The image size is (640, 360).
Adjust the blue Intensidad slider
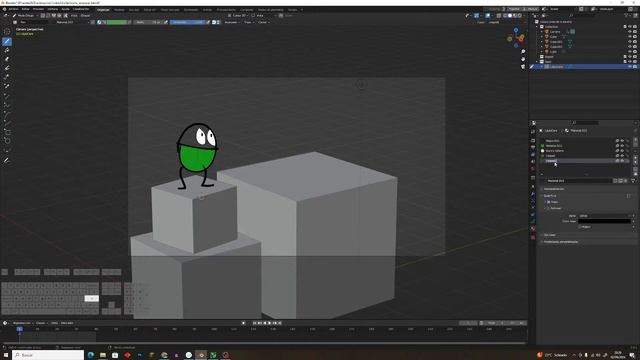pos(187,22)
